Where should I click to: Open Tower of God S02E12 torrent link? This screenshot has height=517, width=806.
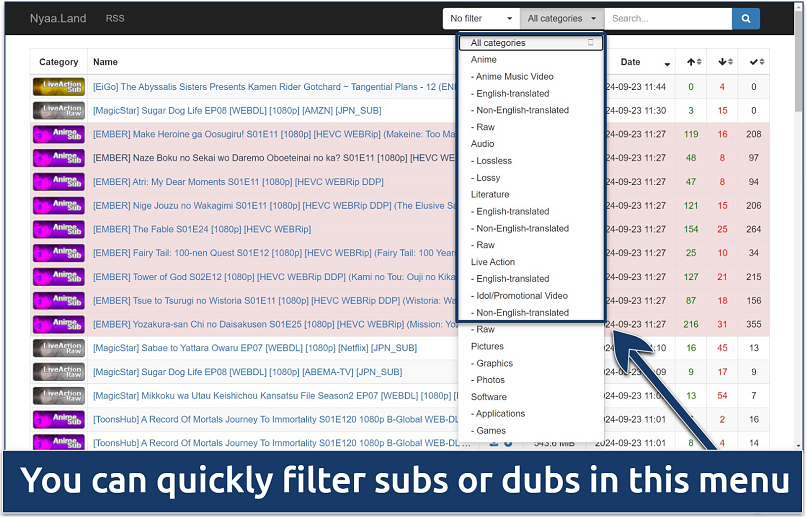point(274,277)
